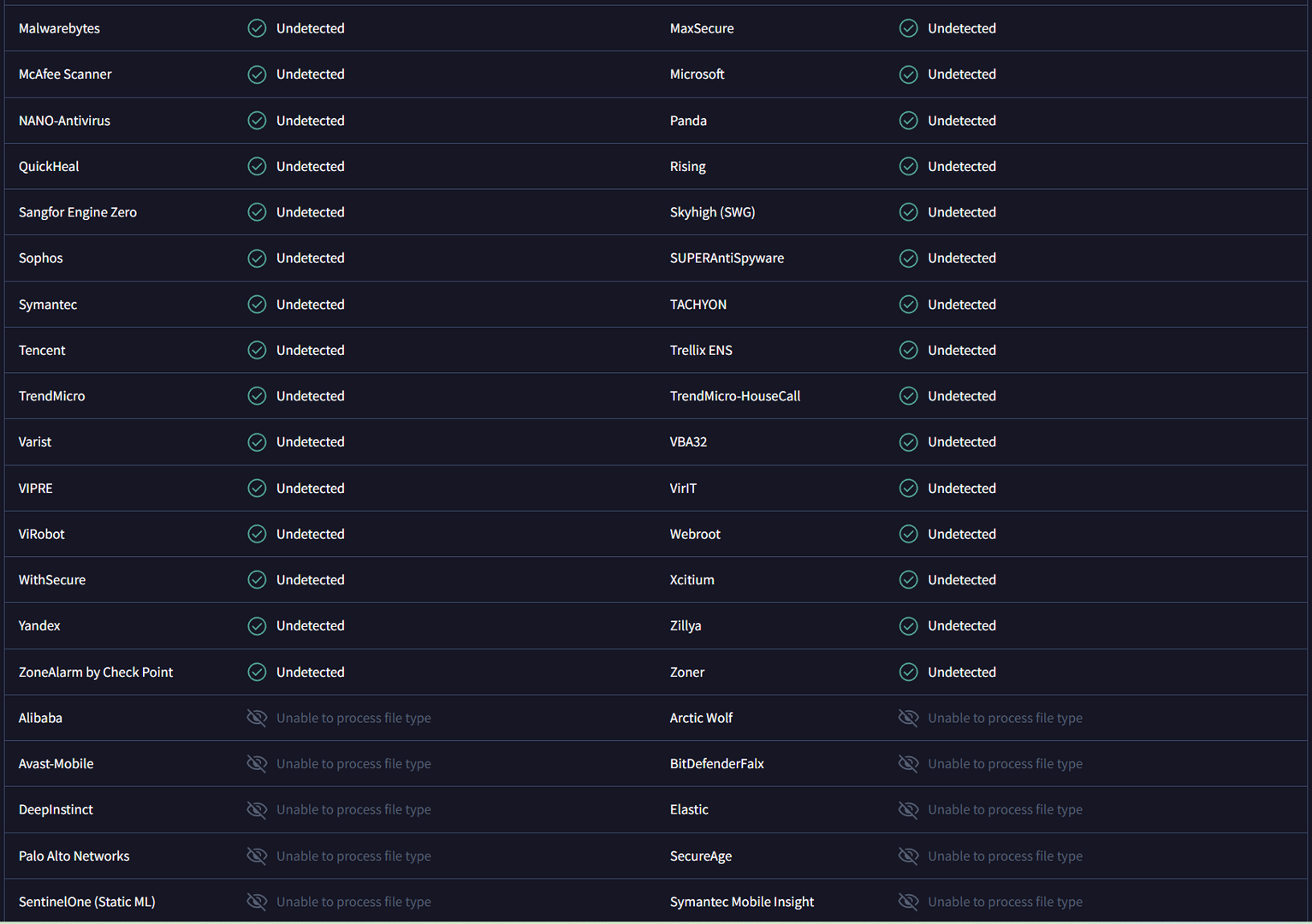Click the crossed-eye icon next to DeepInstinct
This screenshot has width=1312, height=924.
(257, 809)
